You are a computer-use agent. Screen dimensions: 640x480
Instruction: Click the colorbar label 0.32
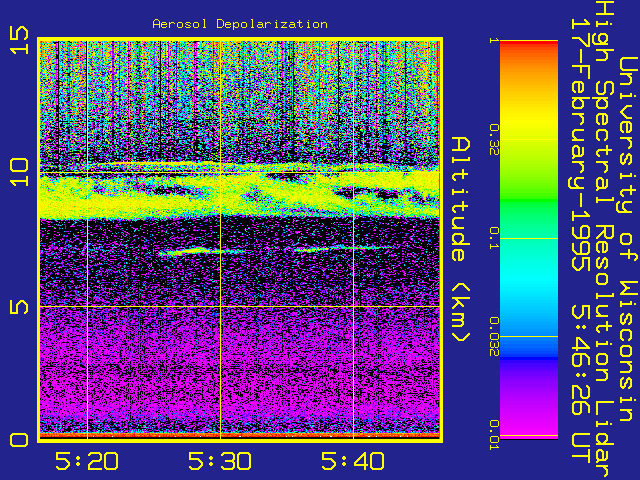point(494,140)
